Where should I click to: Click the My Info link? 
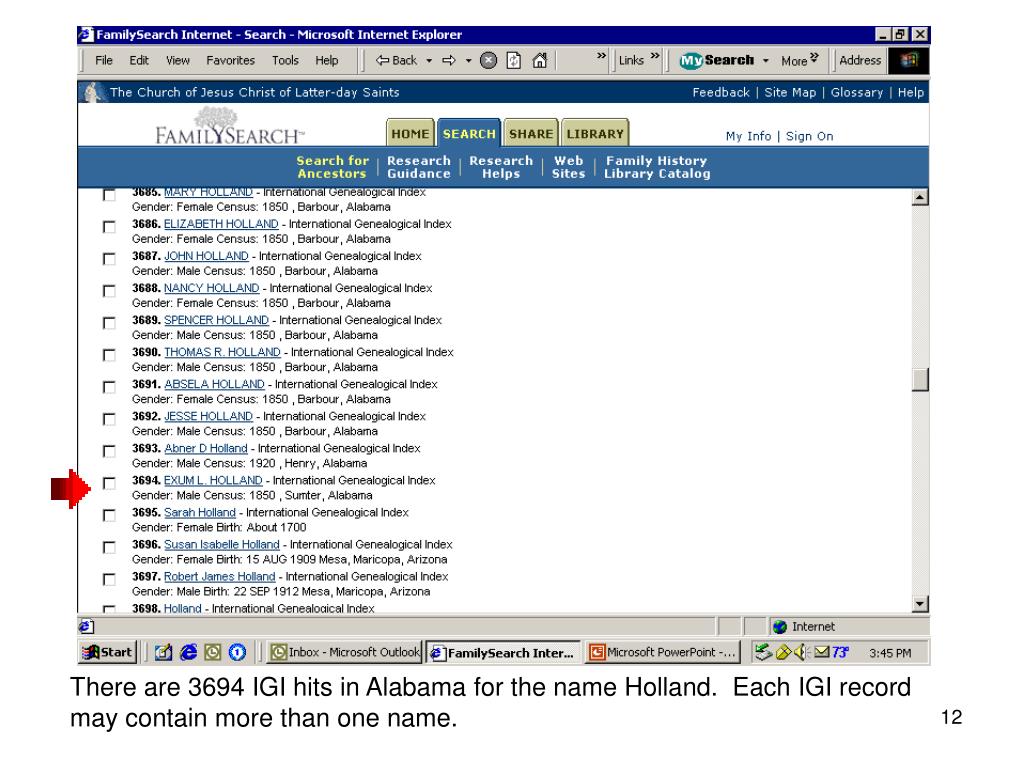click(x=748, y=136)
